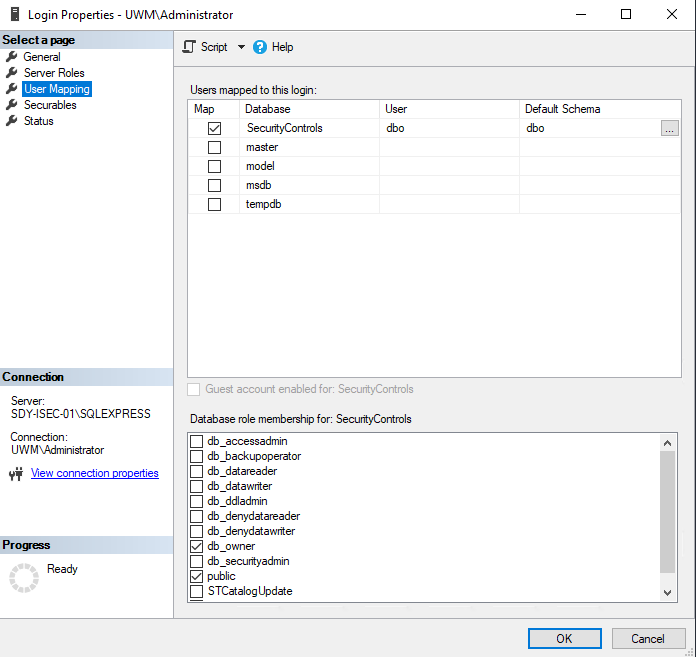Select the User cell for SecurityControls
The width and height of the screenshot is (696, 657).
click(448, 129)
